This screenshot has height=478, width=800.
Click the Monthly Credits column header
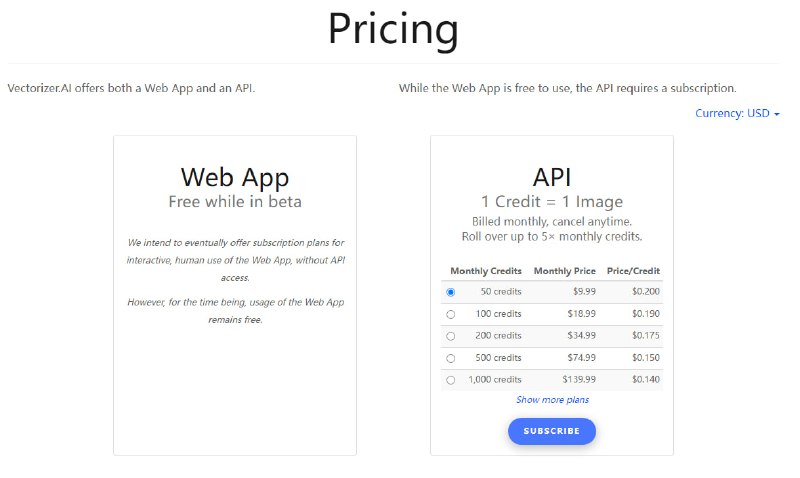click(485, 271)
